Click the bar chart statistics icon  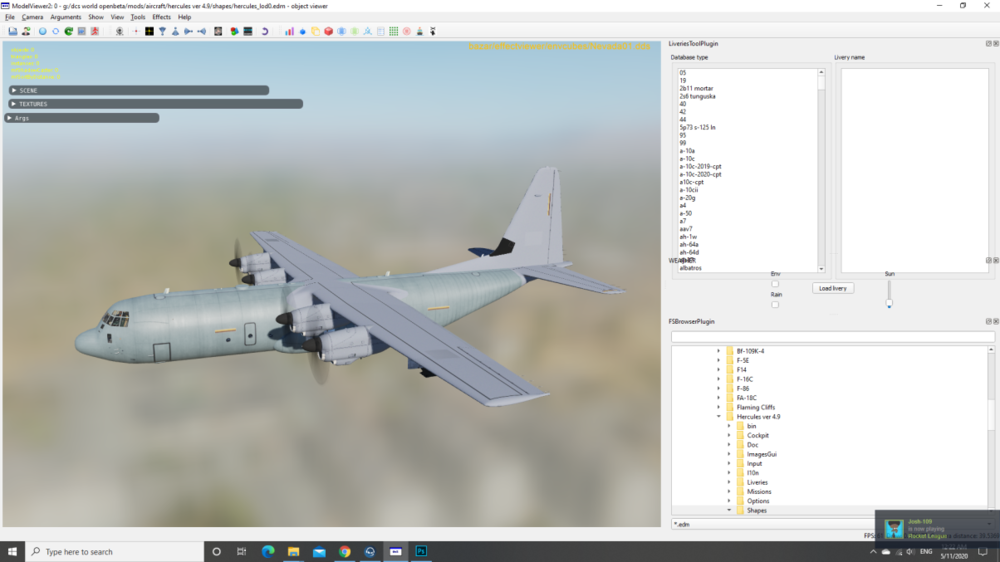[290, 31]
